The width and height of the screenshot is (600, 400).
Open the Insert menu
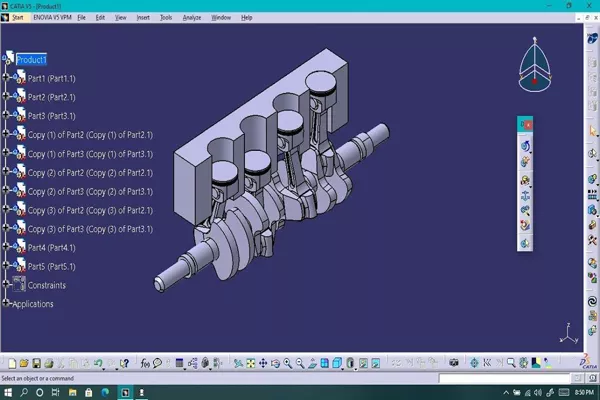point(143,18)
